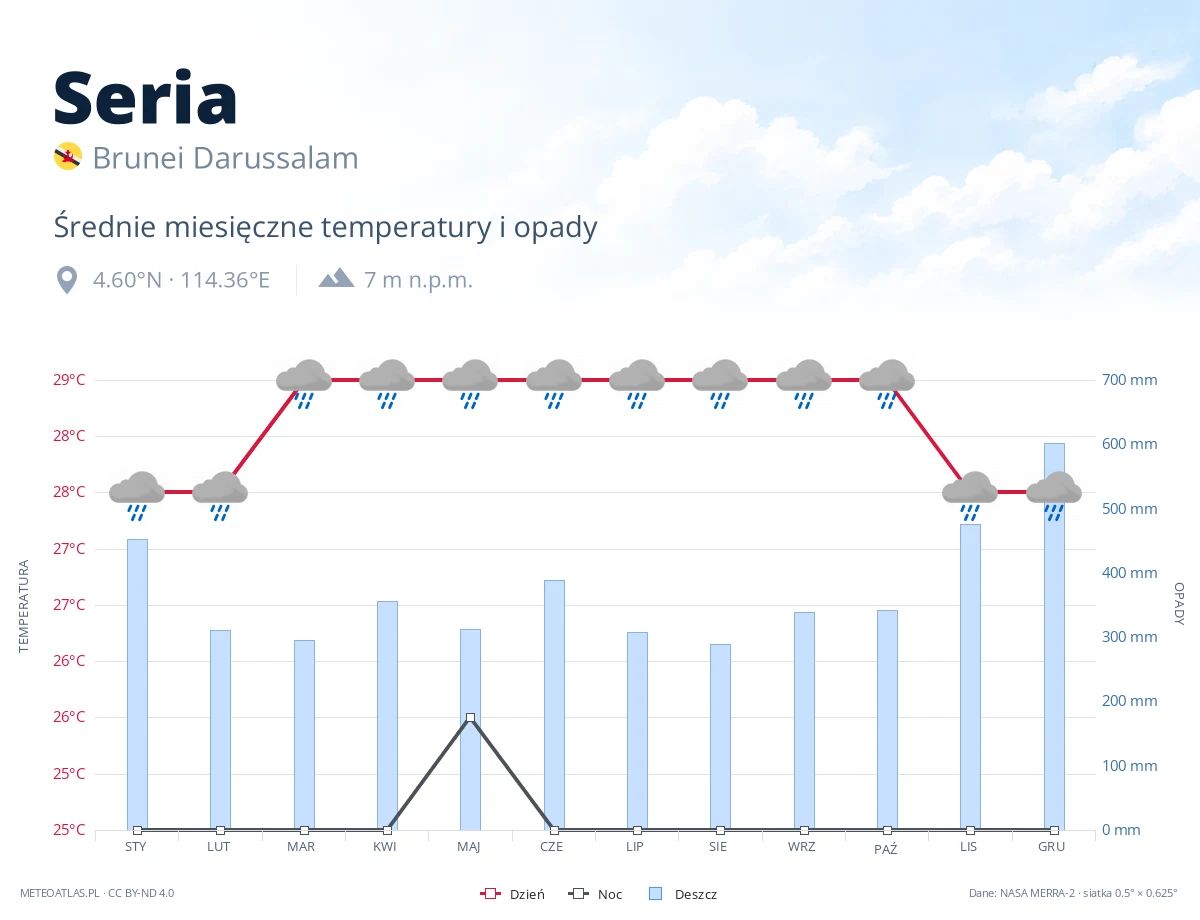Click the KWI rainfall bar
This screenshot has width=1200, height=920.
click(387, 715)
